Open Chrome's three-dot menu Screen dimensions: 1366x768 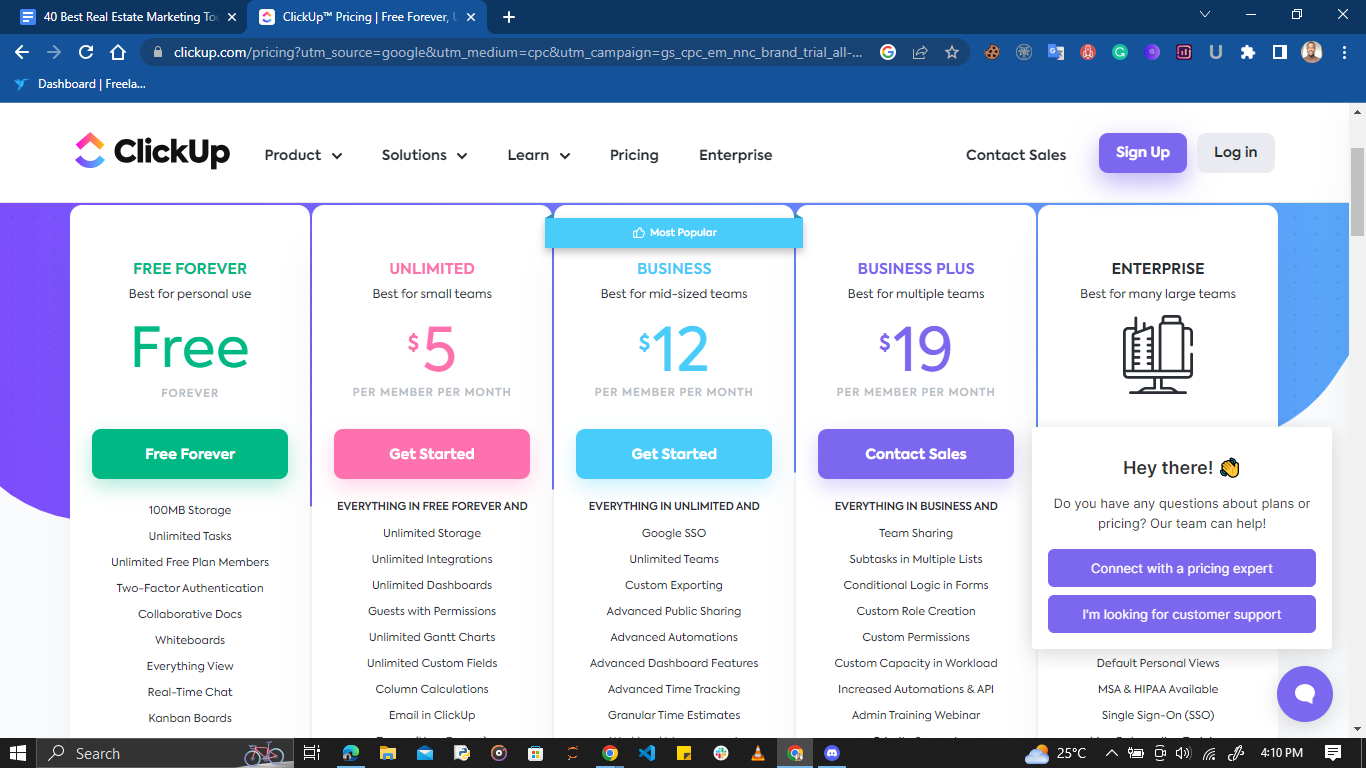tap(1343, 53)
